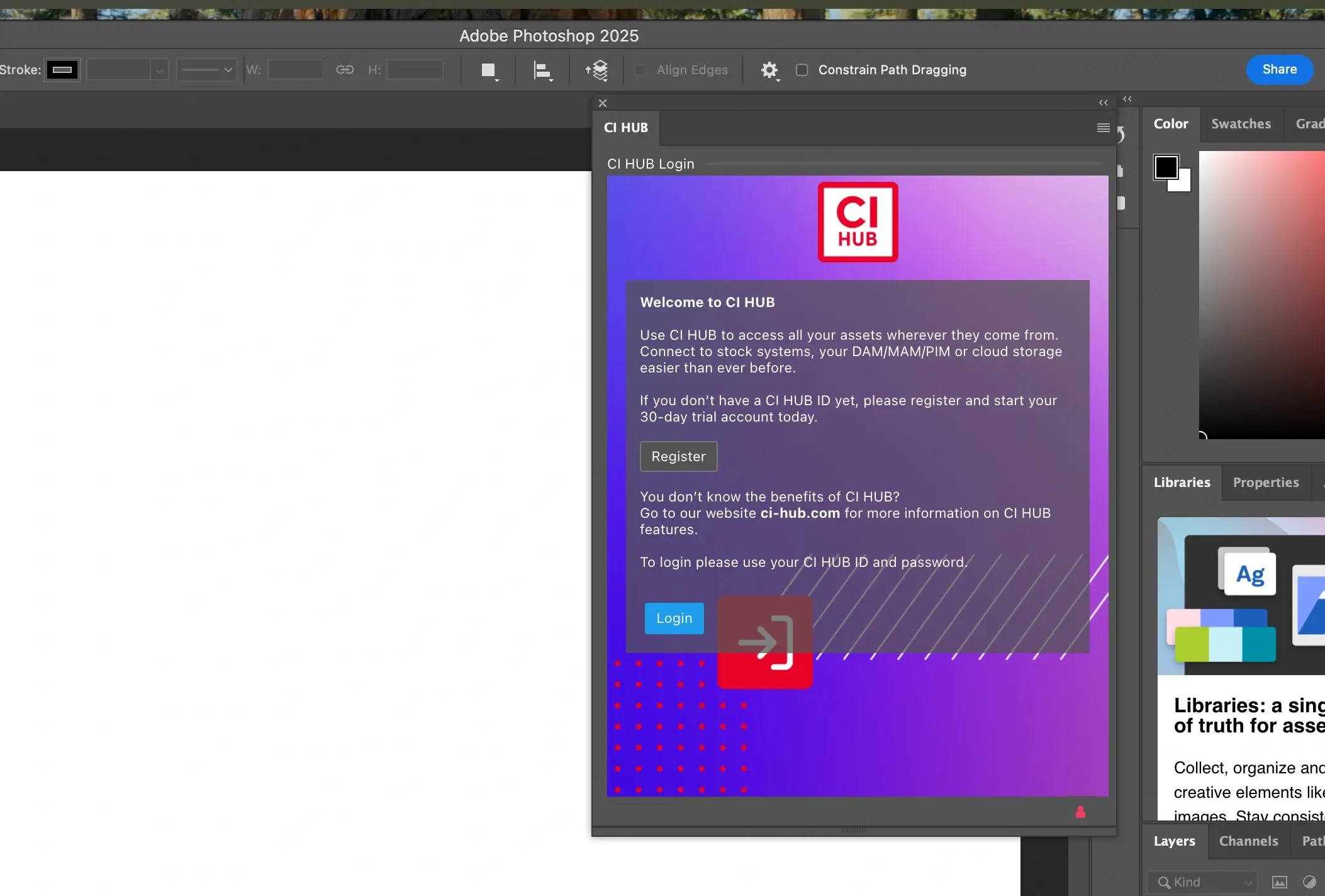Click the blue Login button
Screen dimensions: 1325x896
click(674, 619)
